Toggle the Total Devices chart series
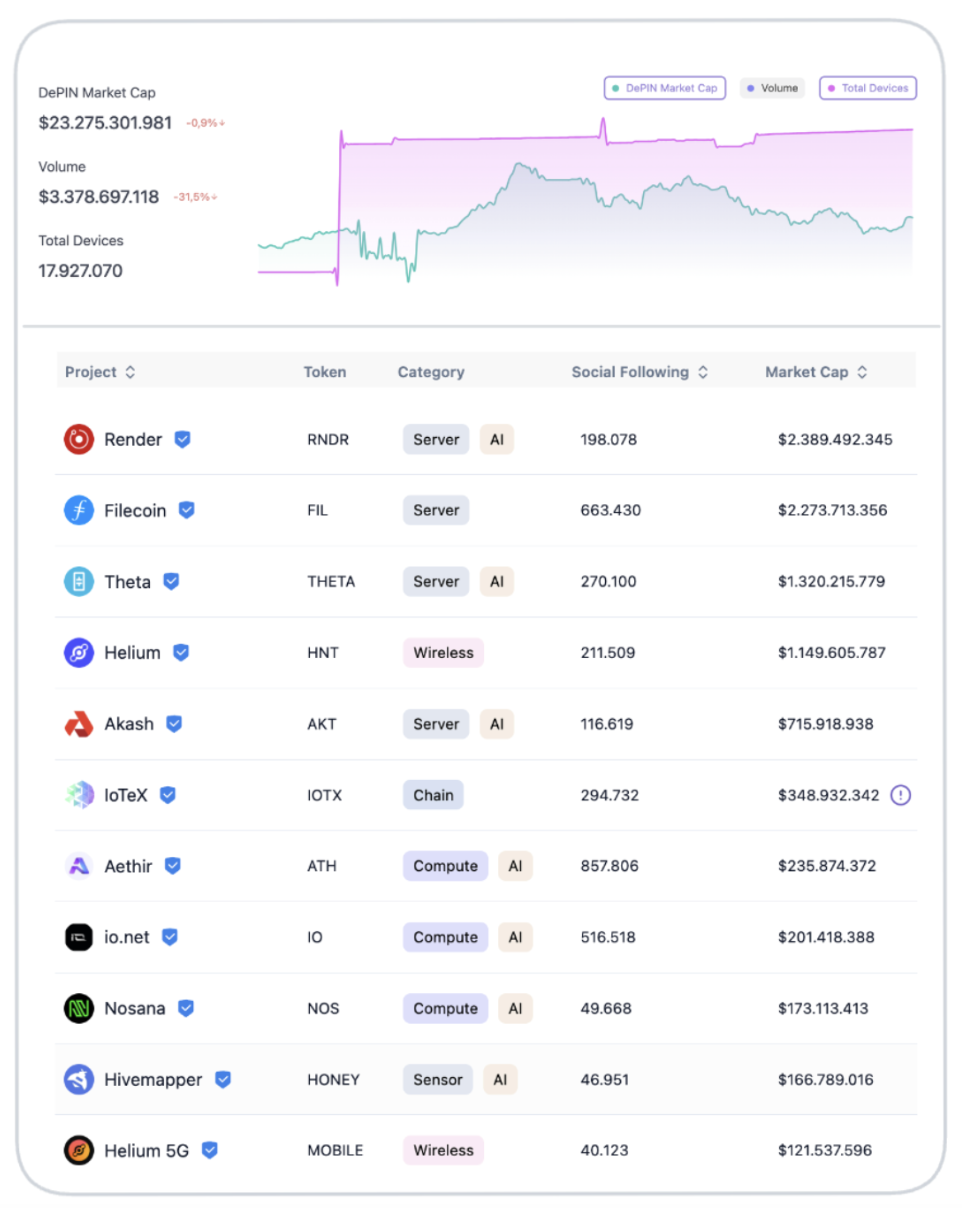 click(x=868, y=88)
